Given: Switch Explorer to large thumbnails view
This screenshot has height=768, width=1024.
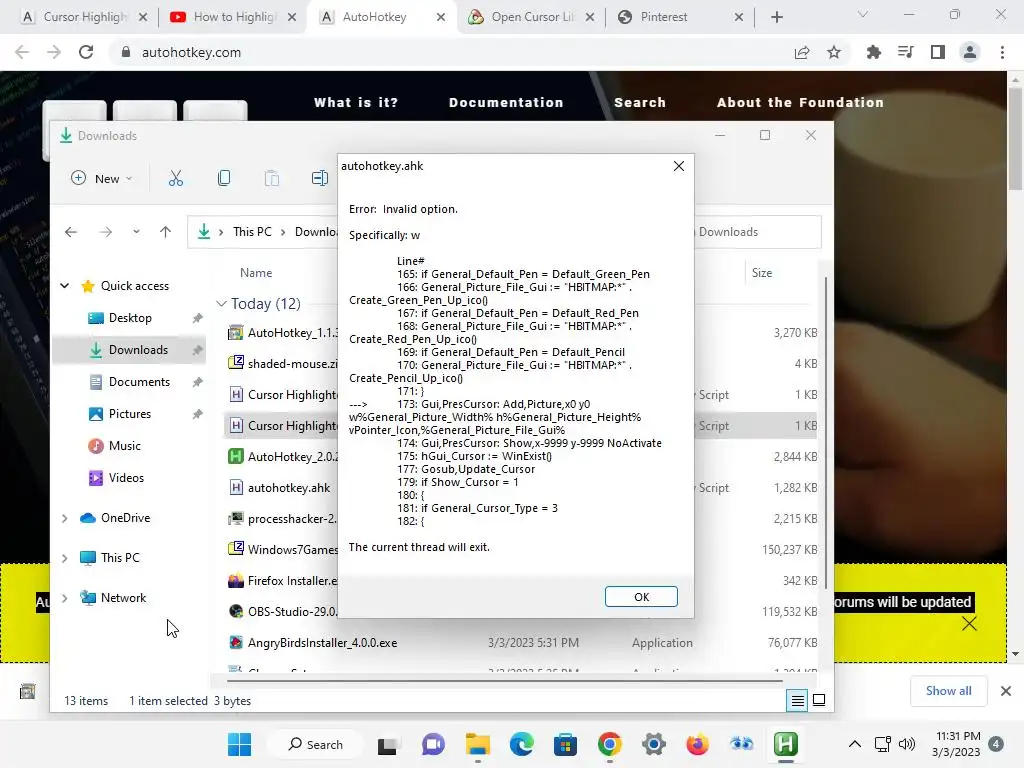Looking at the screenshot, I should pos(818,701).
